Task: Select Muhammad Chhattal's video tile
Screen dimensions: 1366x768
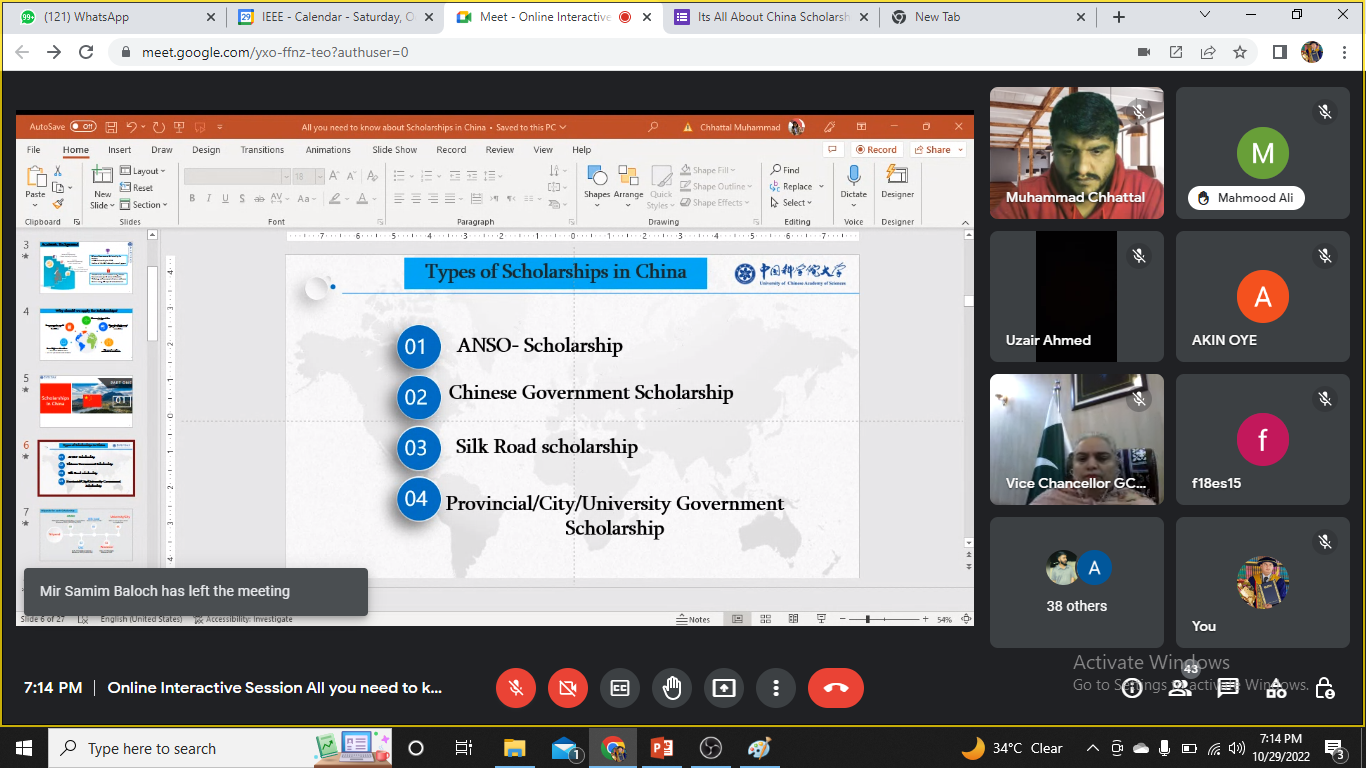Action: click(x=1076, y=153)
